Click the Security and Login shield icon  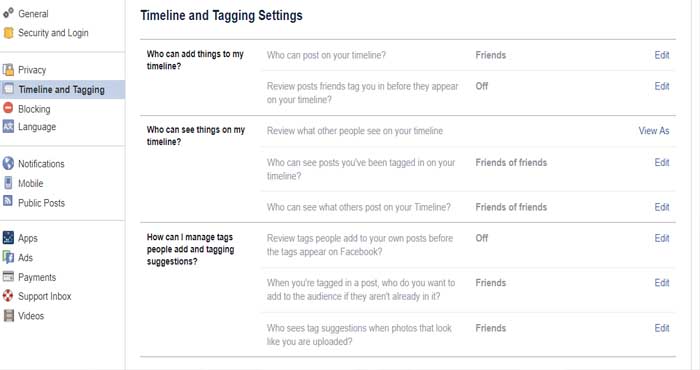pyautogui.click(x=8, y=33)
